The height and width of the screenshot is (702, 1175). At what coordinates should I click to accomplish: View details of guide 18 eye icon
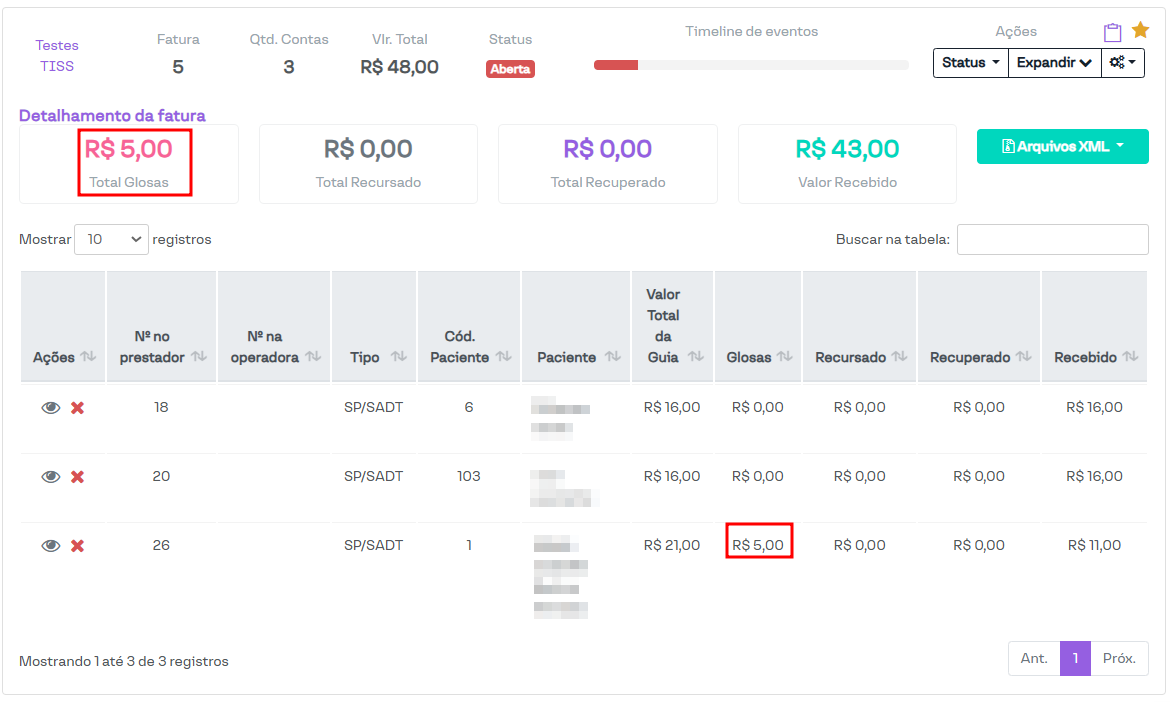pos(51,408)
